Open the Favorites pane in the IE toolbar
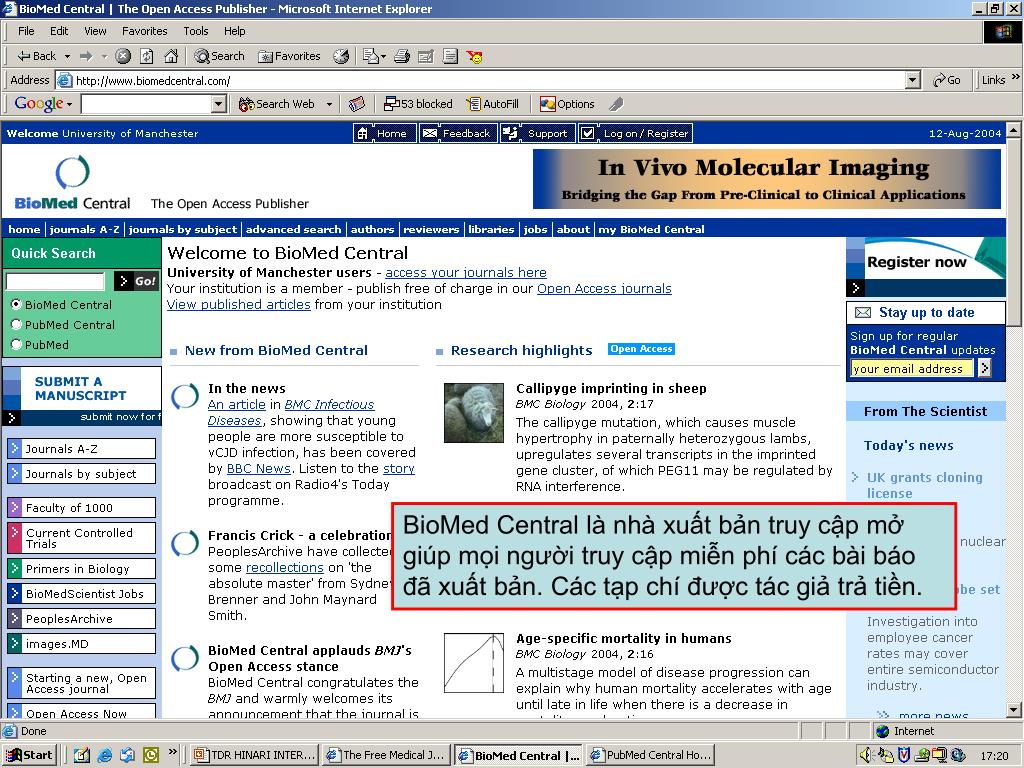The height and width of the screenshot is (768, 1024). (x=289, y=56)
